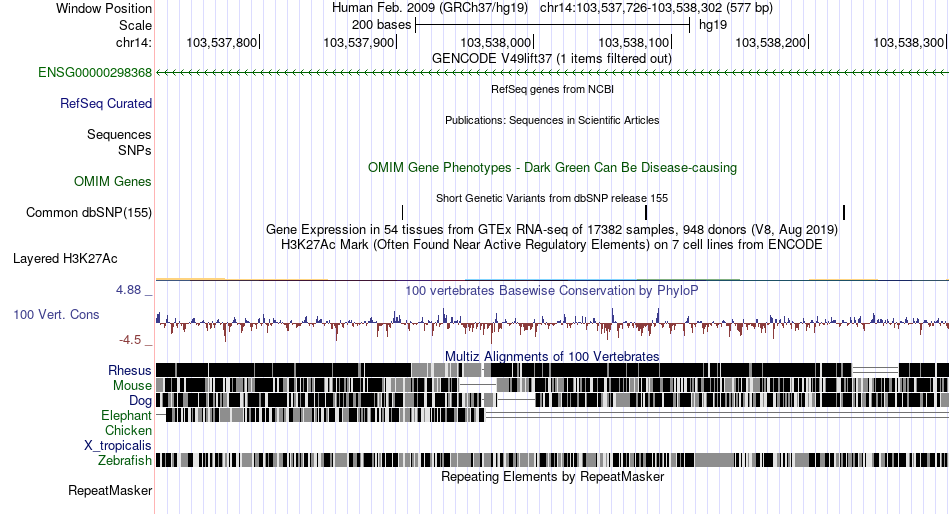Click the 103,538,200 ruler position
Image resolution: width=950 pixels, height=514 pixels.
tap(771, 42)
